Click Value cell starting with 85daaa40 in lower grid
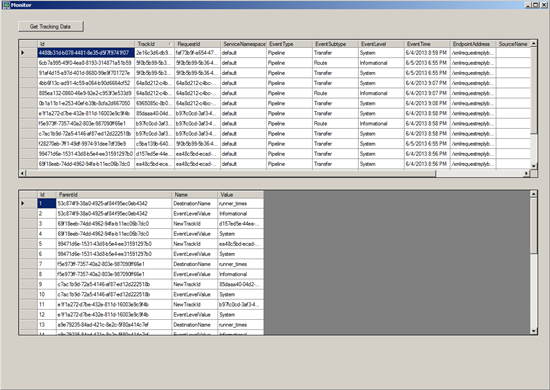 pos(241,284)
